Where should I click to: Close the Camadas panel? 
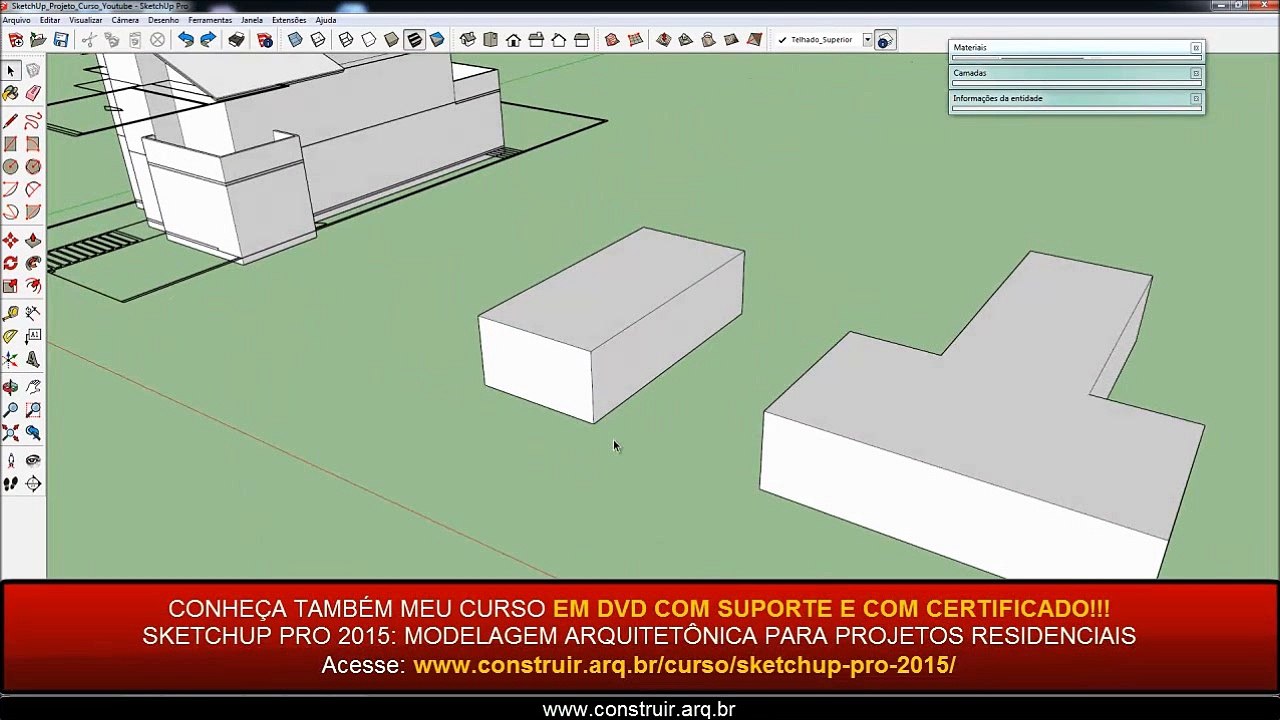pos(1195,73)
